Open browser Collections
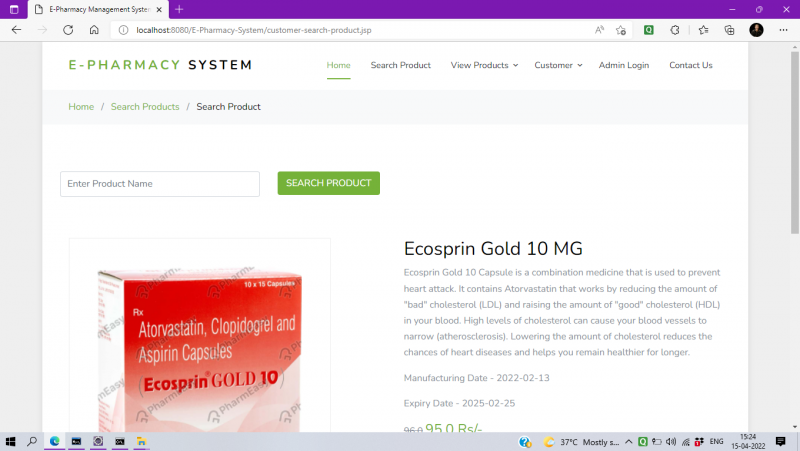The width and height of the screenshot is (800, 451). pos(730,30)
